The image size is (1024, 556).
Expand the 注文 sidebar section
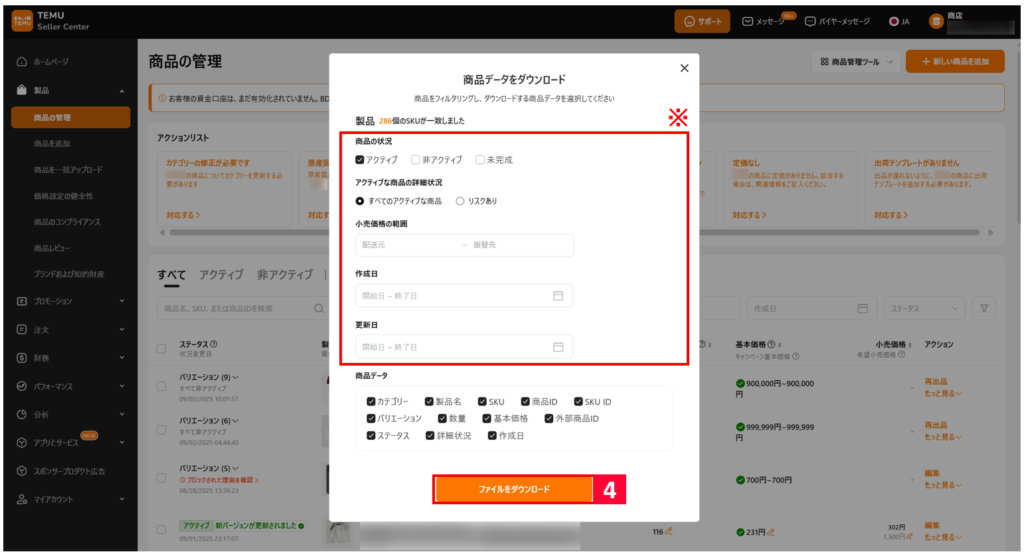tap(122, 330)
